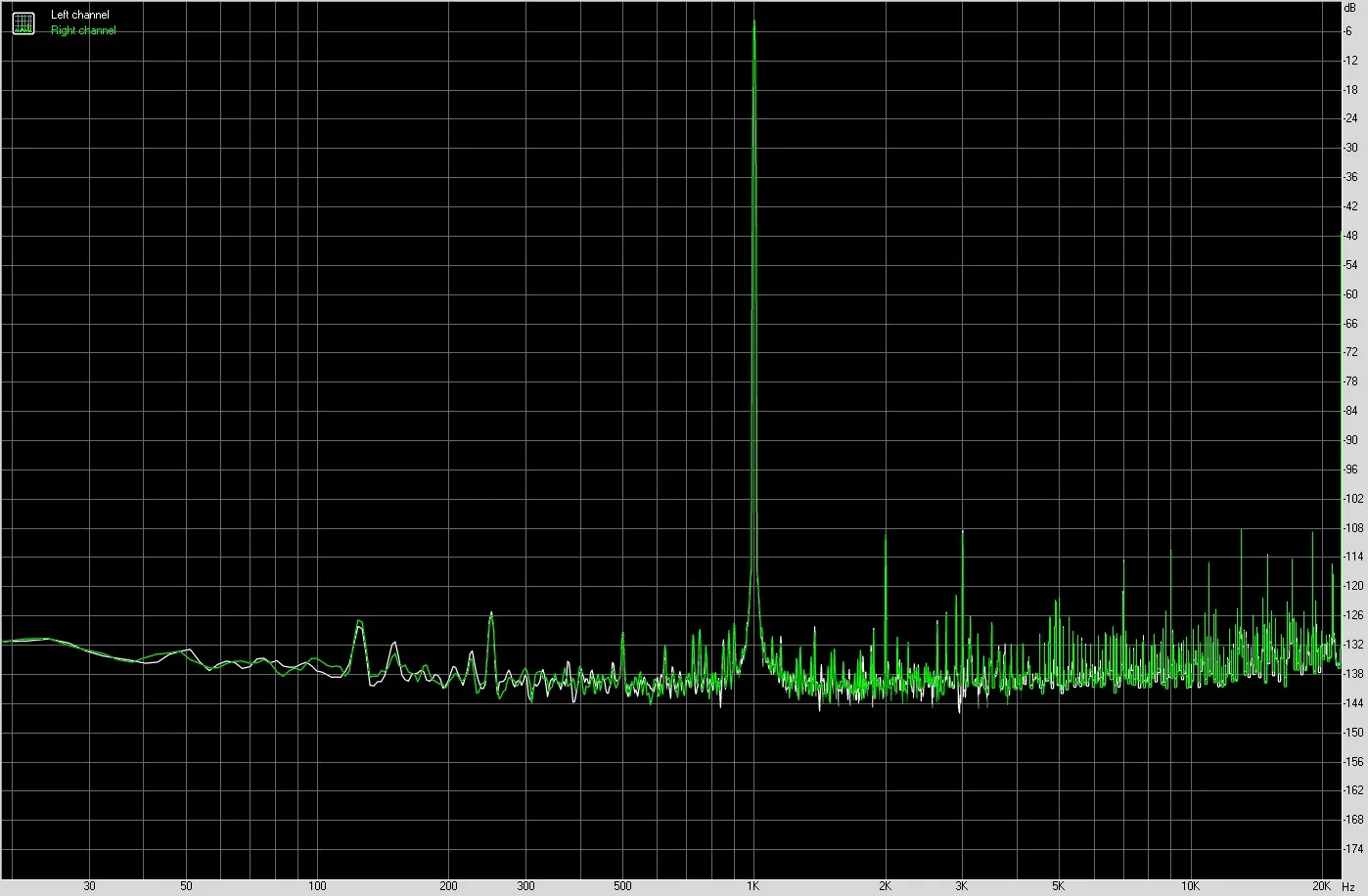
Task: Click the '-36' dB axis label
Action: 1351,177
